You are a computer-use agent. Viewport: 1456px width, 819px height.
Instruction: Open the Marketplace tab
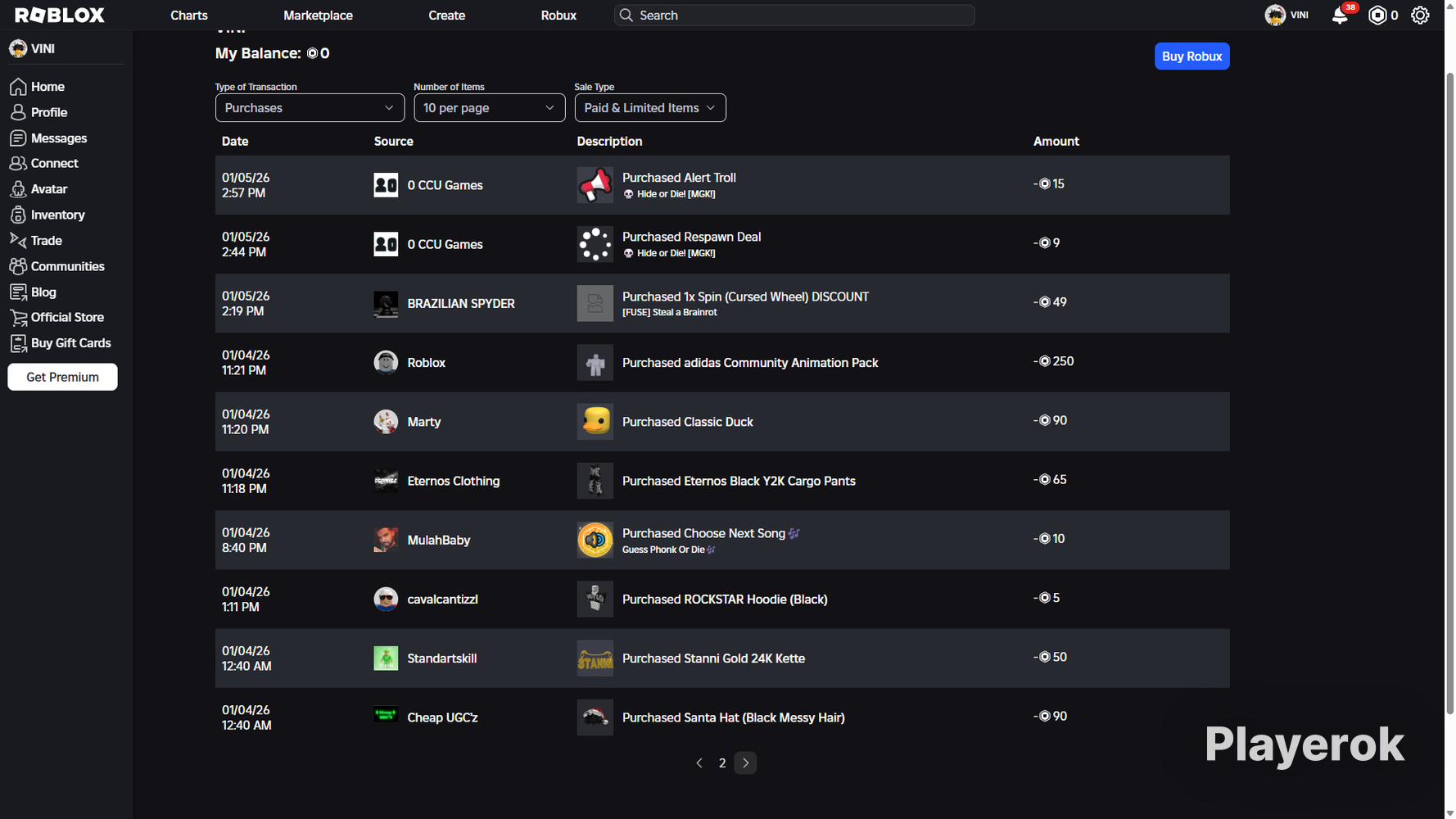coord(318,16)
